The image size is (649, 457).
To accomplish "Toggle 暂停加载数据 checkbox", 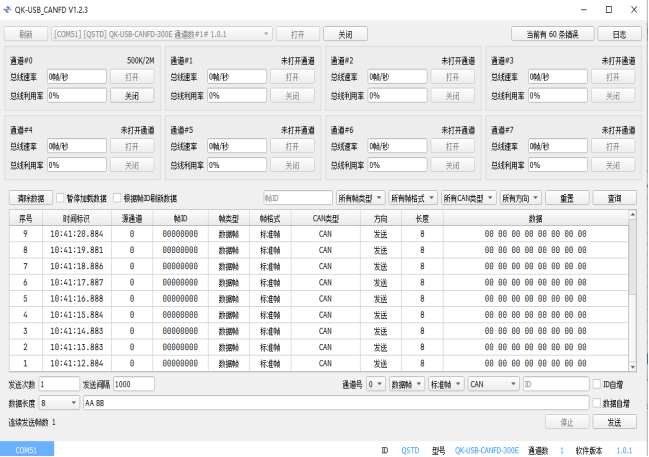I will coord(60,198).
